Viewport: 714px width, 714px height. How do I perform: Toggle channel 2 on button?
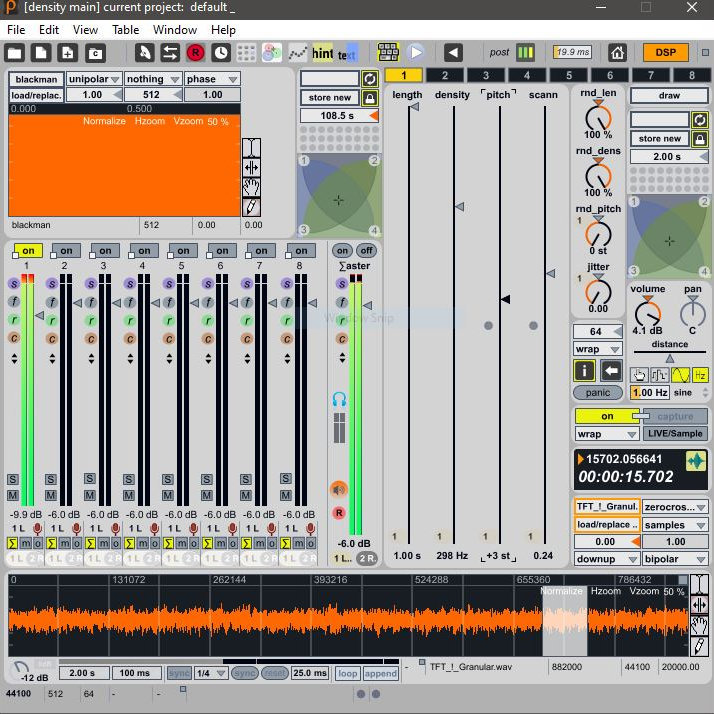(65, 251)
